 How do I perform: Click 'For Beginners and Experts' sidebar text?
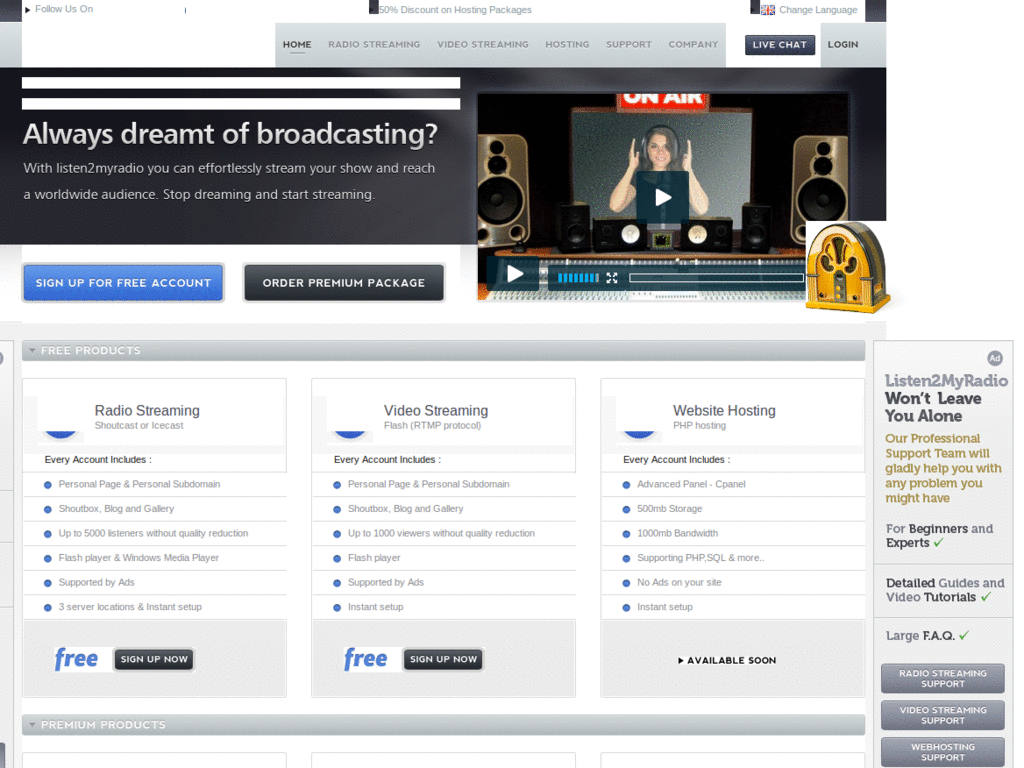pos(939,536)
